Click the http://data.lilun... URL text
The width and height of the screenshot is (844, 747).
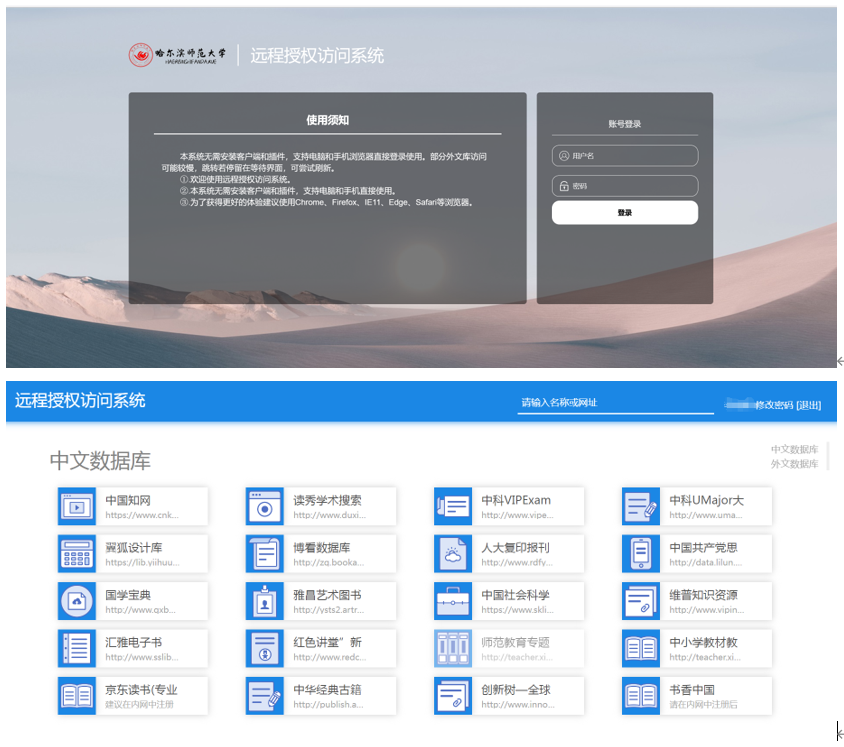tap(706, 562)
